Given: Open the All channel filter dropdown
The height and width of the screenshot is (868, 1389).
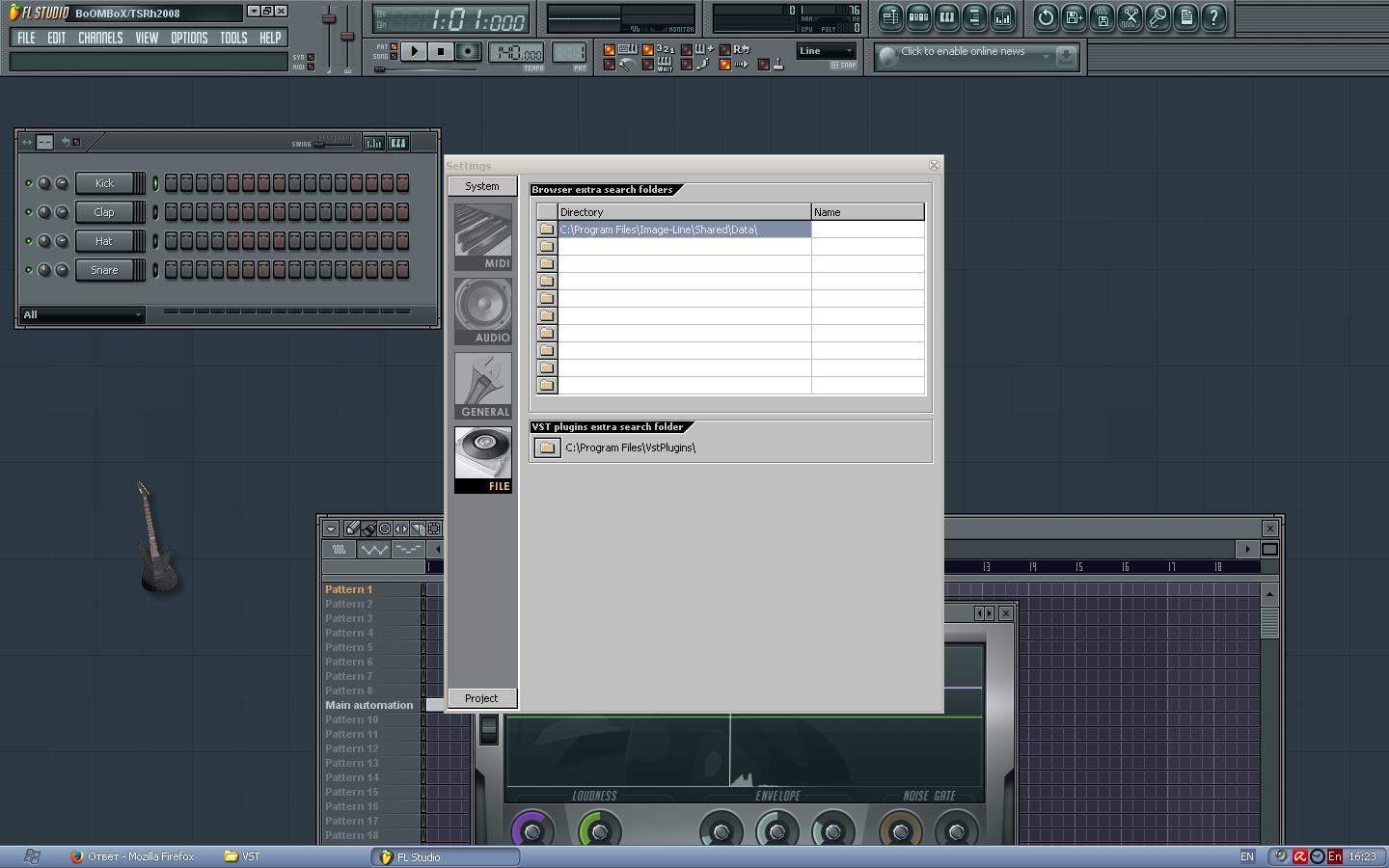Looking at the screenshot, I should point(82,314).
